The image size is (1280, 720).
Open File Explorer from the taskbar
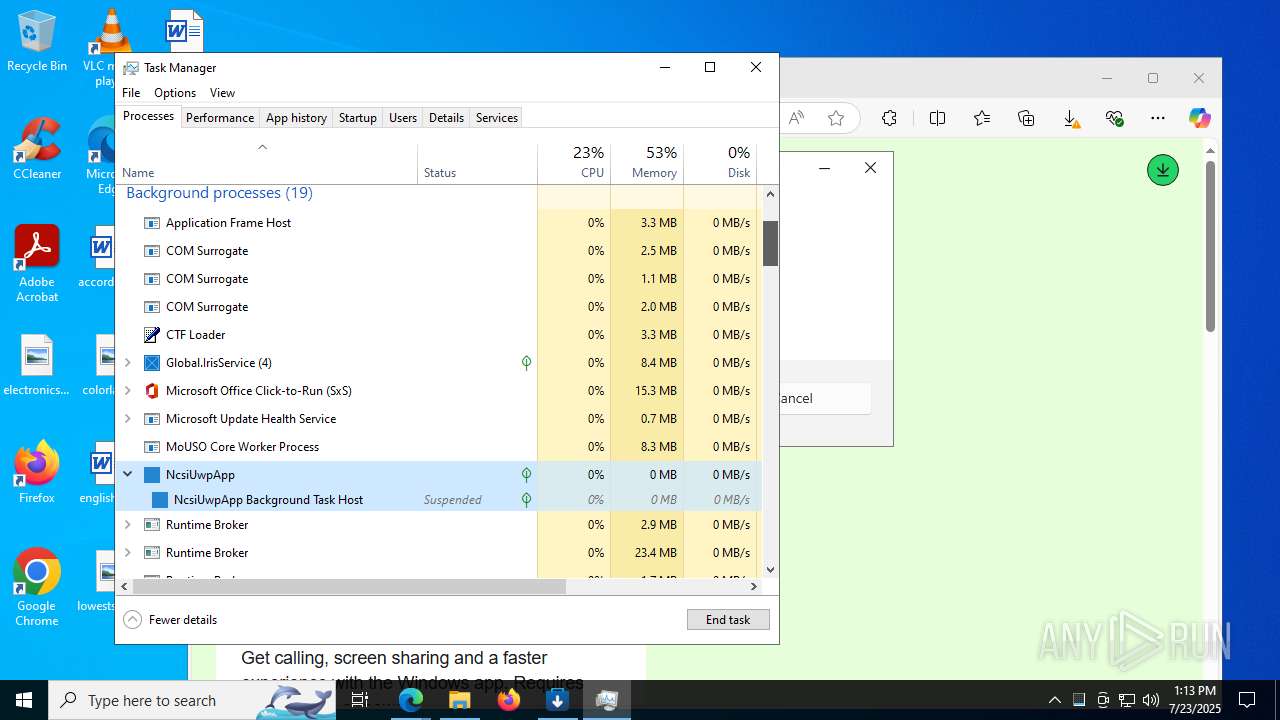click(x=460, y=700)
